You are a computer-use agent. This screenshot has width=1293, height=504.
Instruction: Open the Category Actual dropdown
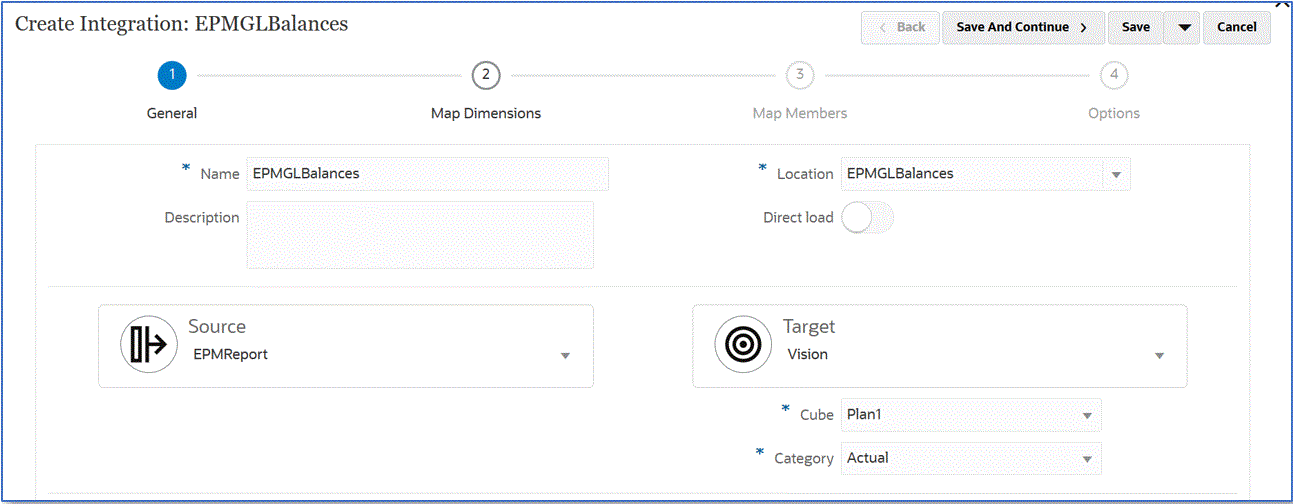(1086, 459)
